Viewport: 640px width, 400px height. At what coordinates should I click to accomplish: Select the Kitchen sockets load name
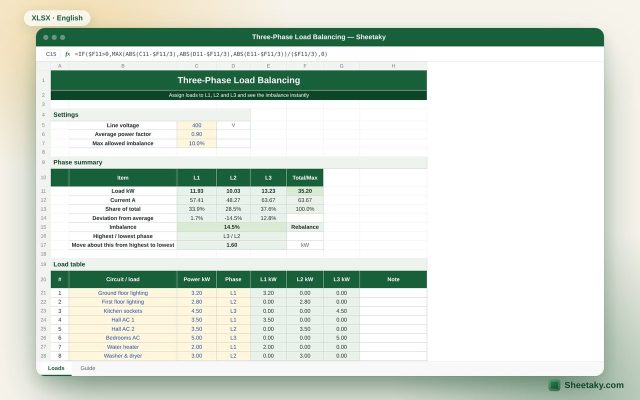(123, 311)
